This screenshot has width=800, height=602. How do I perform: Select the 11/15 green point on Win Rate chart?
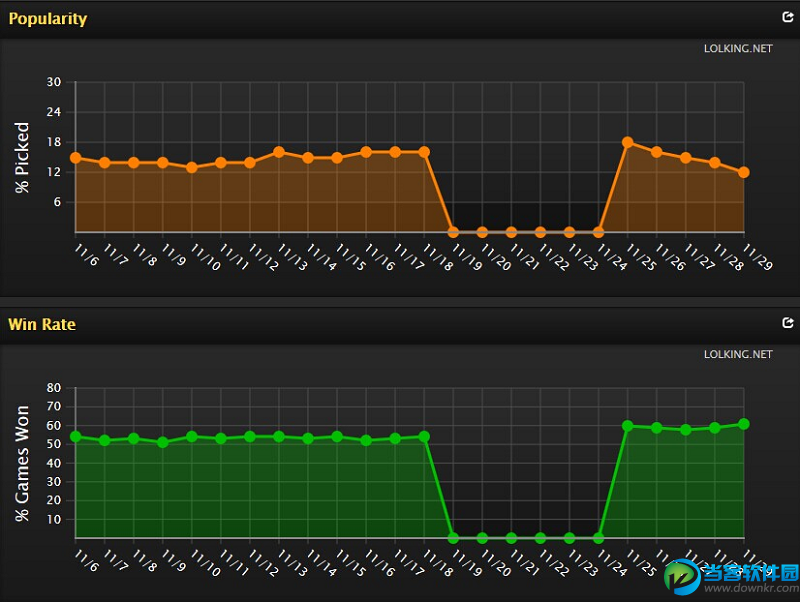coord(337,437)
